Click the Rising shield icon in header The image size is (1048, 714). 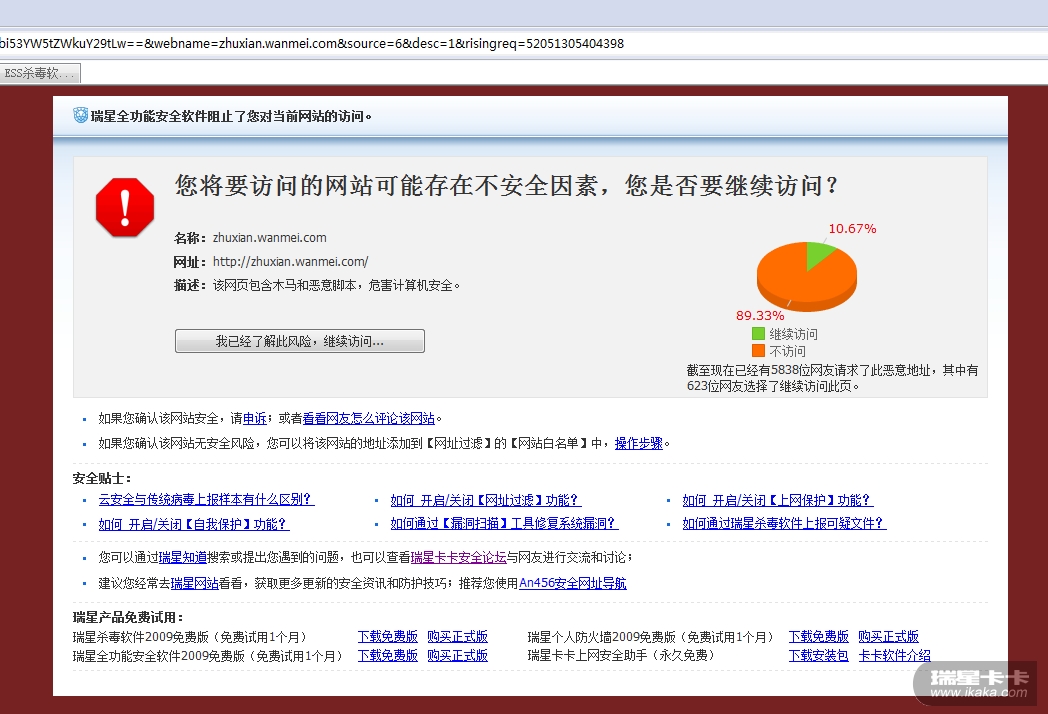81,115
